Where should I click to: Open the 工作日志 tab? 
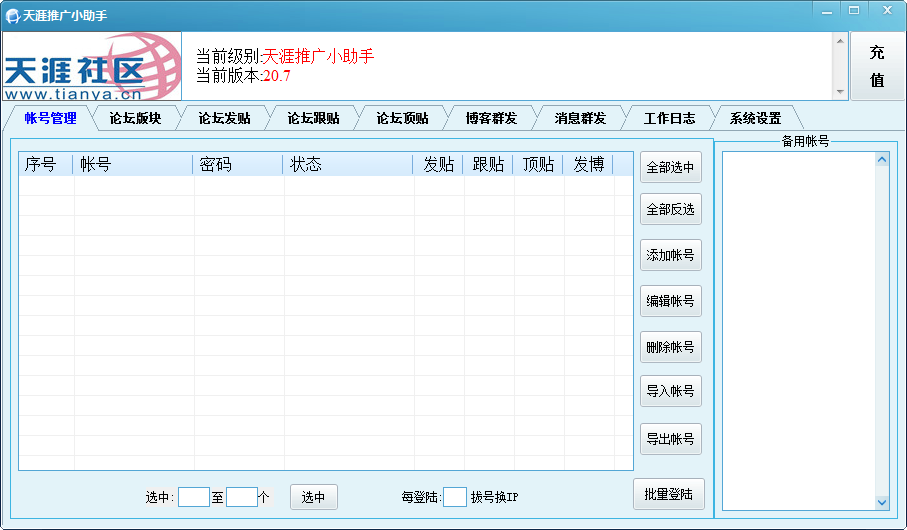click(669, 118)
